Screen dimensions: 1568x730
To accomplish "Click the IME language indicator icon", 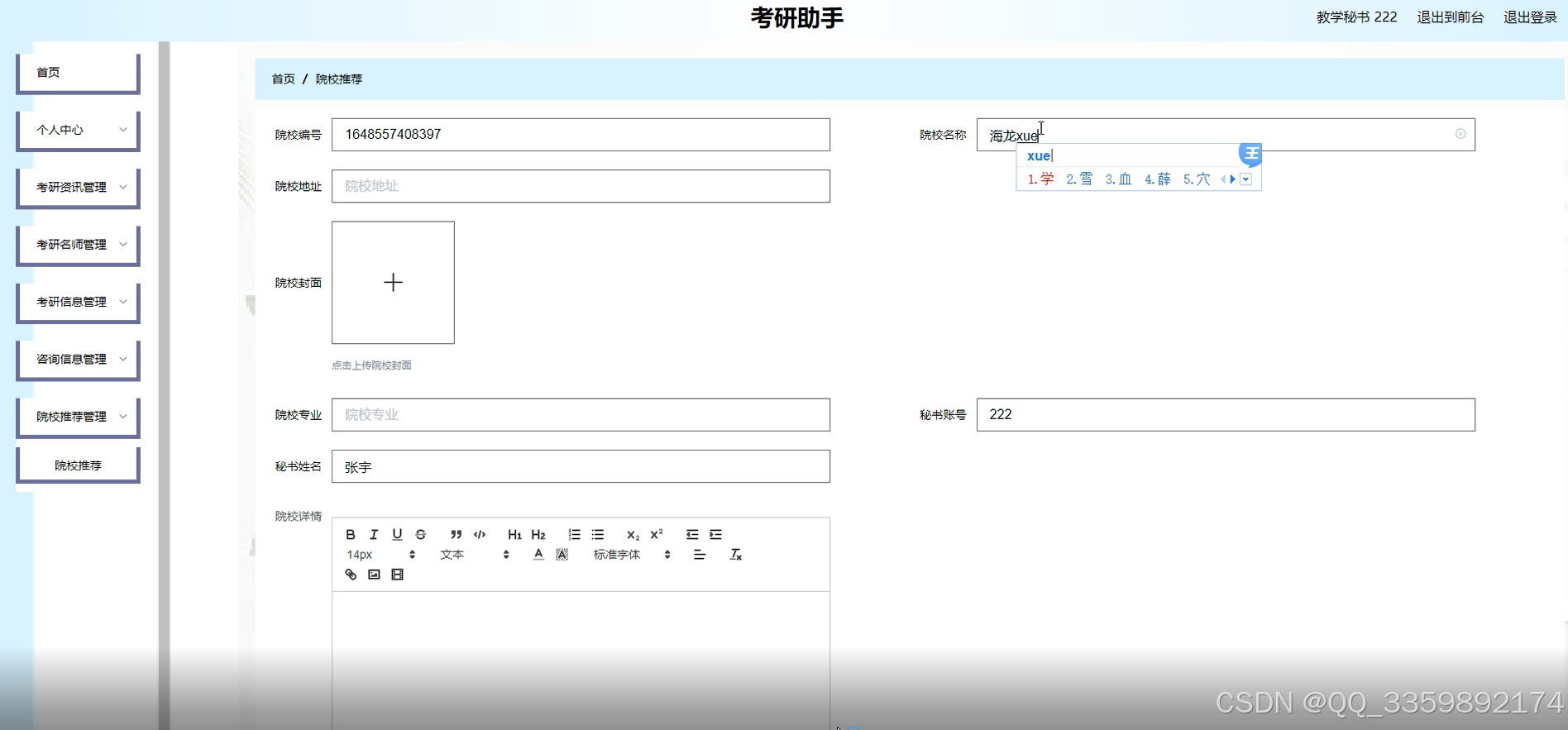I will pos(1250,154).
